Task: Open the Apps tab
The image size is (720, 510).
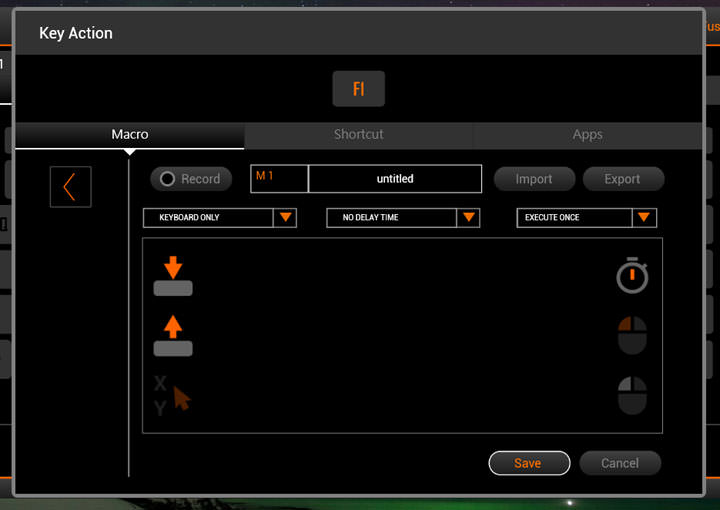Action: [x=587, y=134]
